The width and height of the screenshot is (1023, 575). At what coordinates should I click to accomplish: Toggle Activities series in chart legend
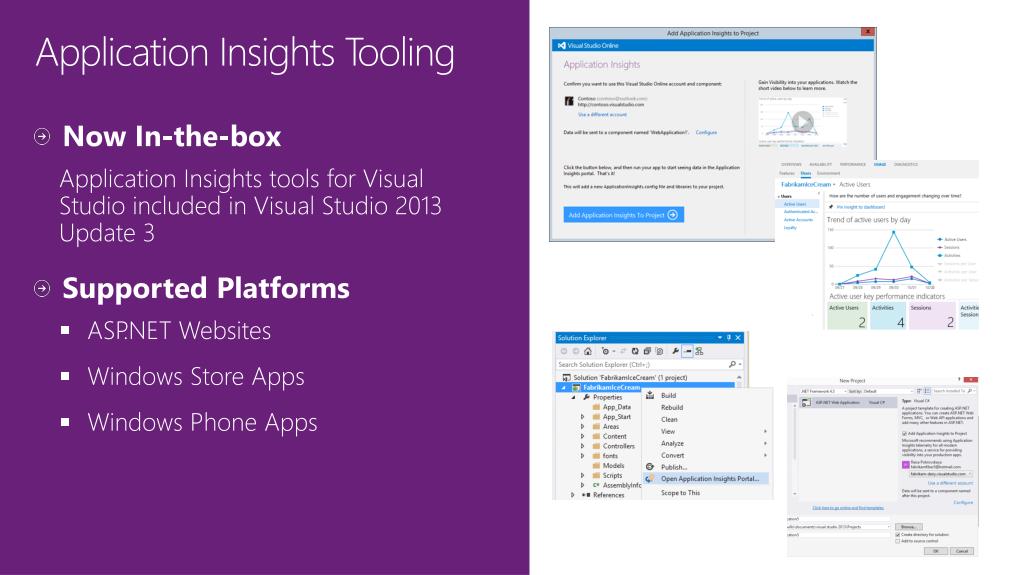click(x=950, y=255)
